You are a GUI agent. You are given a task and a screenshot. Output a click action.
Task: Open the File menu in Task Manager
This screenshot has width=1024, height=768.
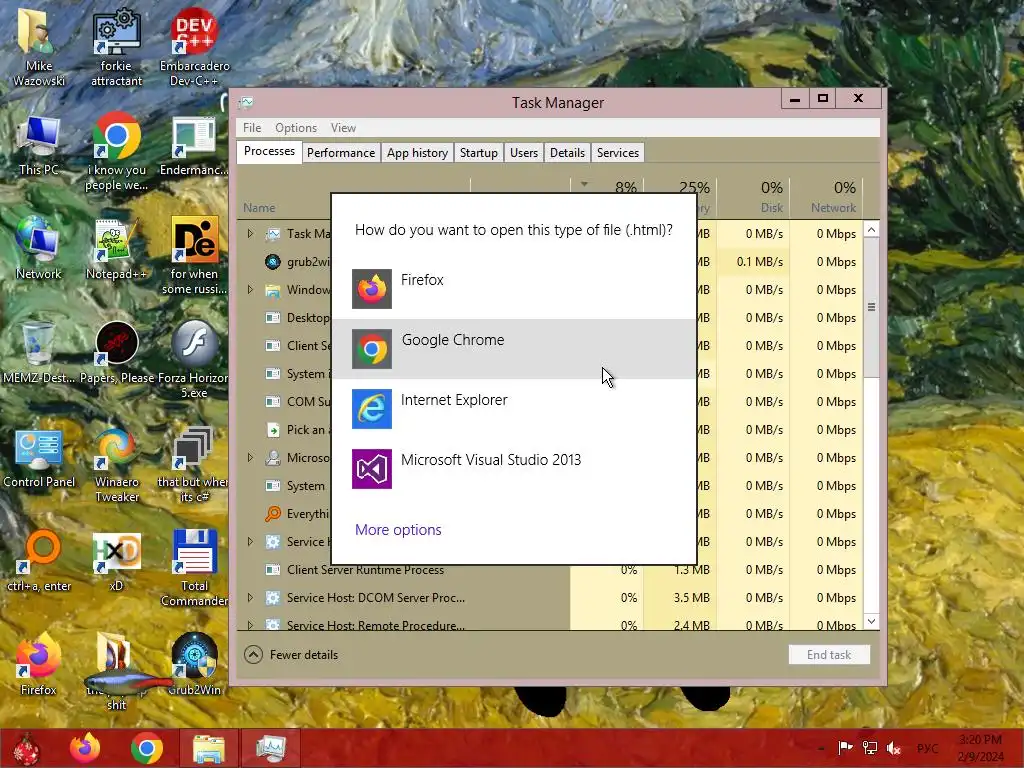tap(252, 128)
